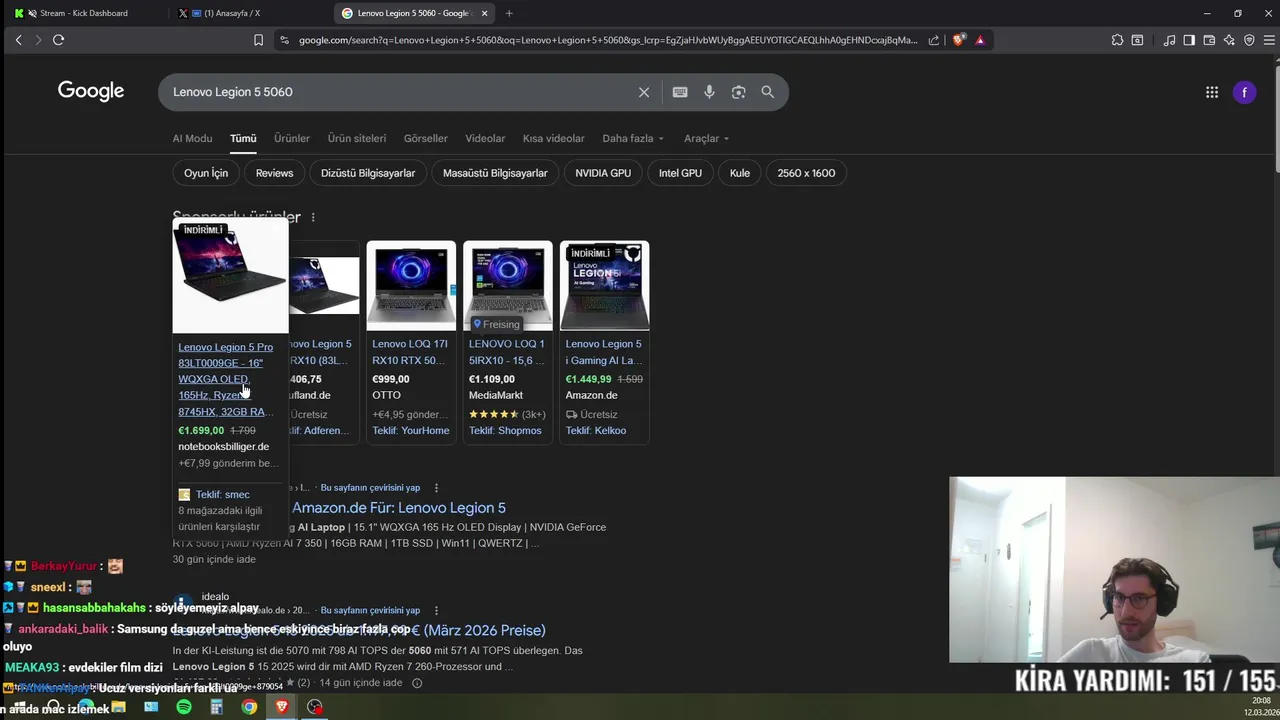The image size is (1280, 720).
Task: Share this page from address bar
Action: pyautogui.click(x=934, y=40)
